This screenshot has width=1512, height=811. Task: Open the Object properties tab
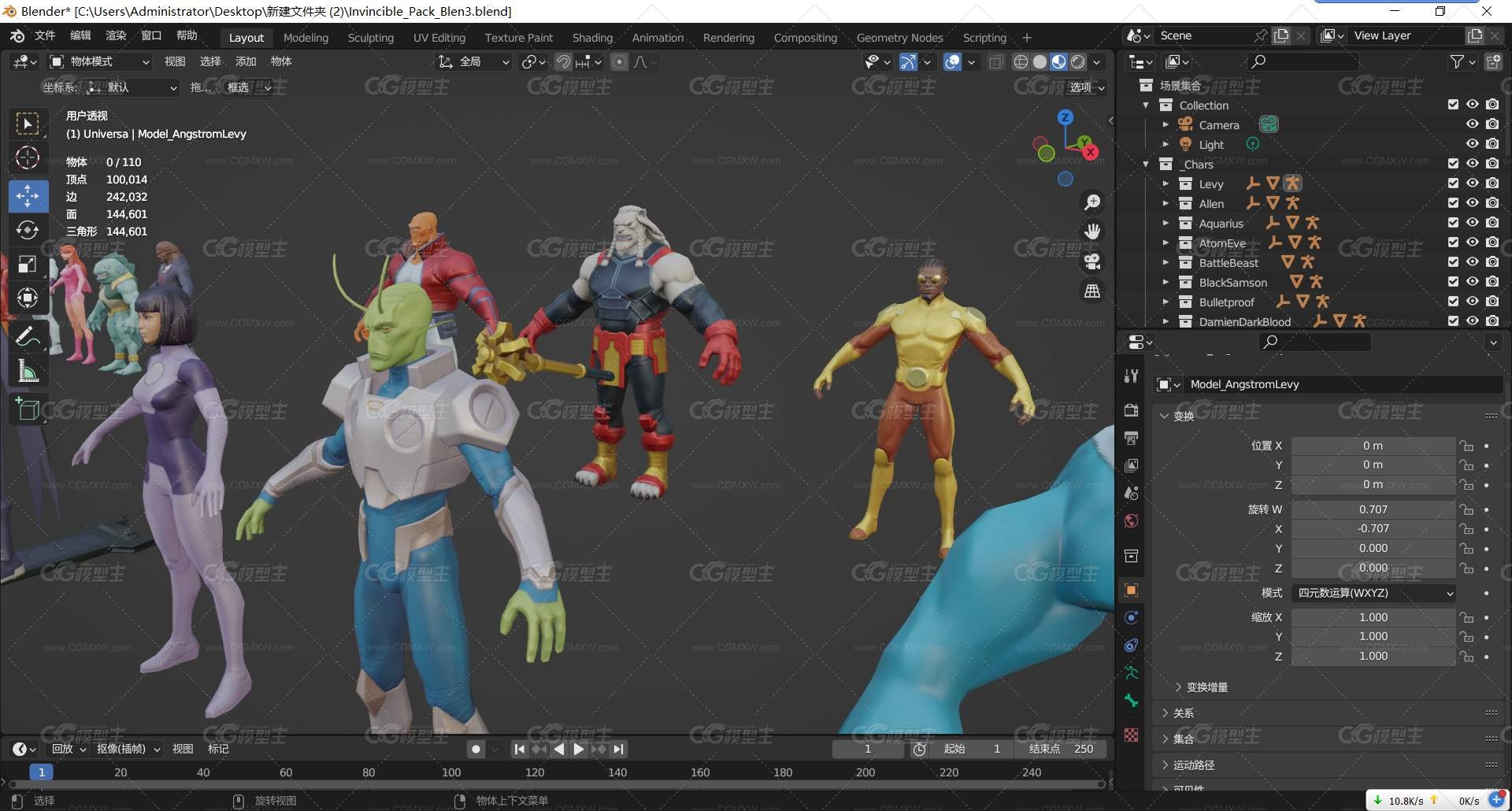click(1132, 590)
